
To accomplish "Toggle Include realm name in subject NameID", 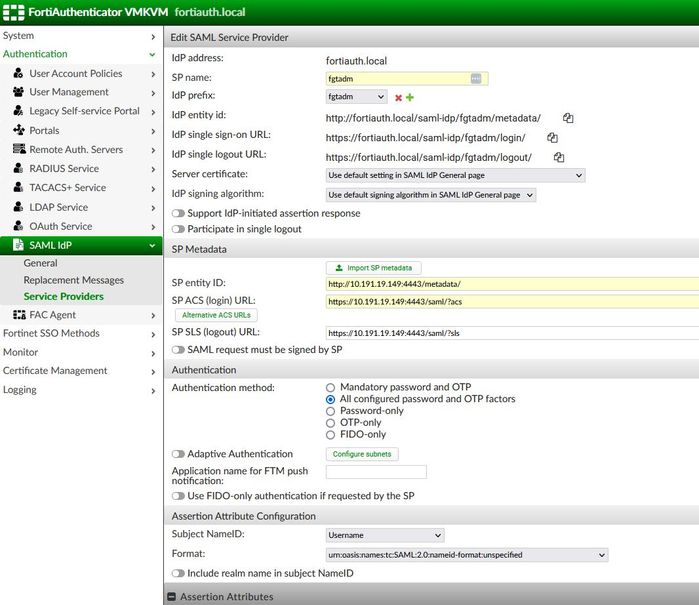I will 178,573.
